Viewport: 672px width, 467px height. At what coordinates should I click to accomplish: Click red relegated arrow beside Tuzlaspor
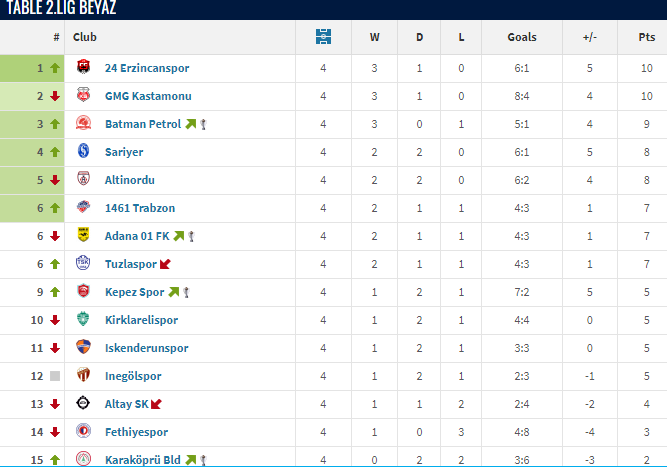[165, 264]
